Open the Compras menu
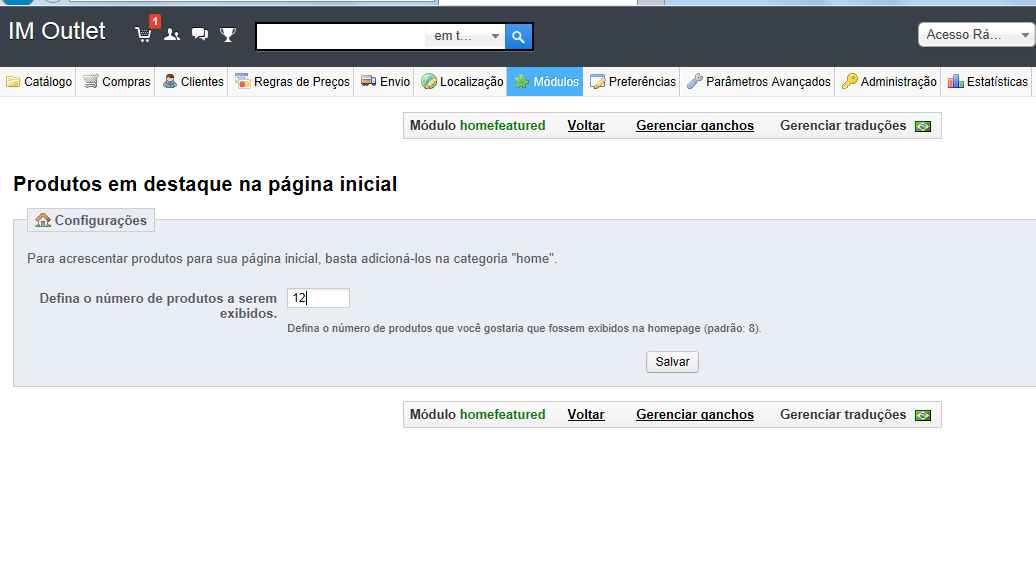1036x587 pixels. [116, 81]
